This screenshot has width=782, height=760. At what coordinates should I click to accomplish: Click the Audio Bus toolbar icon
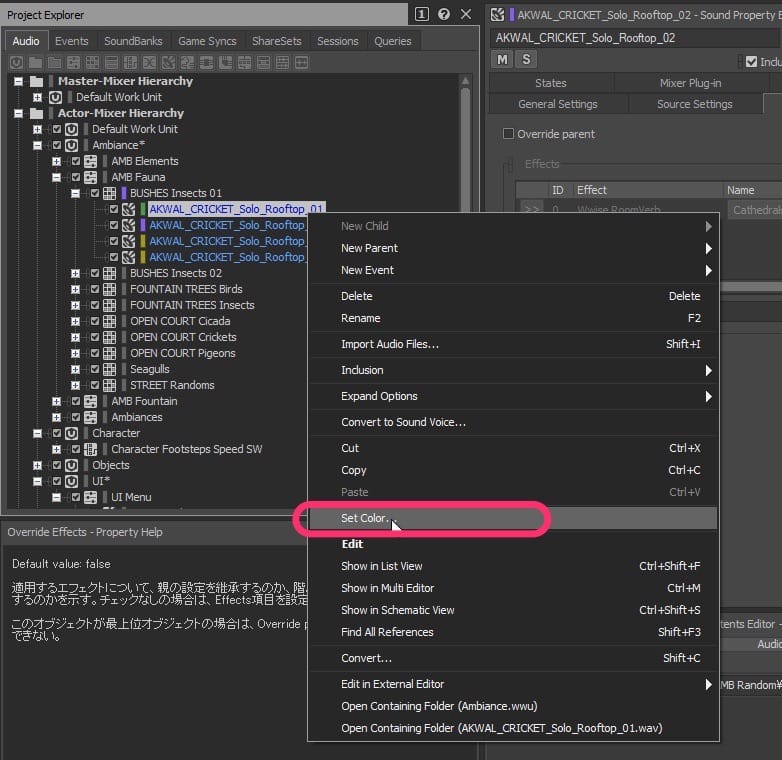click(x=206, y=62)
